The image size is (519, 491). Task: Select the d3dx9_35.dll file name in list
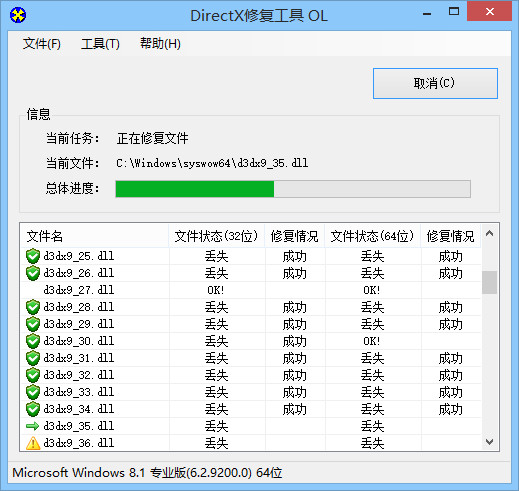coord(79,426)
